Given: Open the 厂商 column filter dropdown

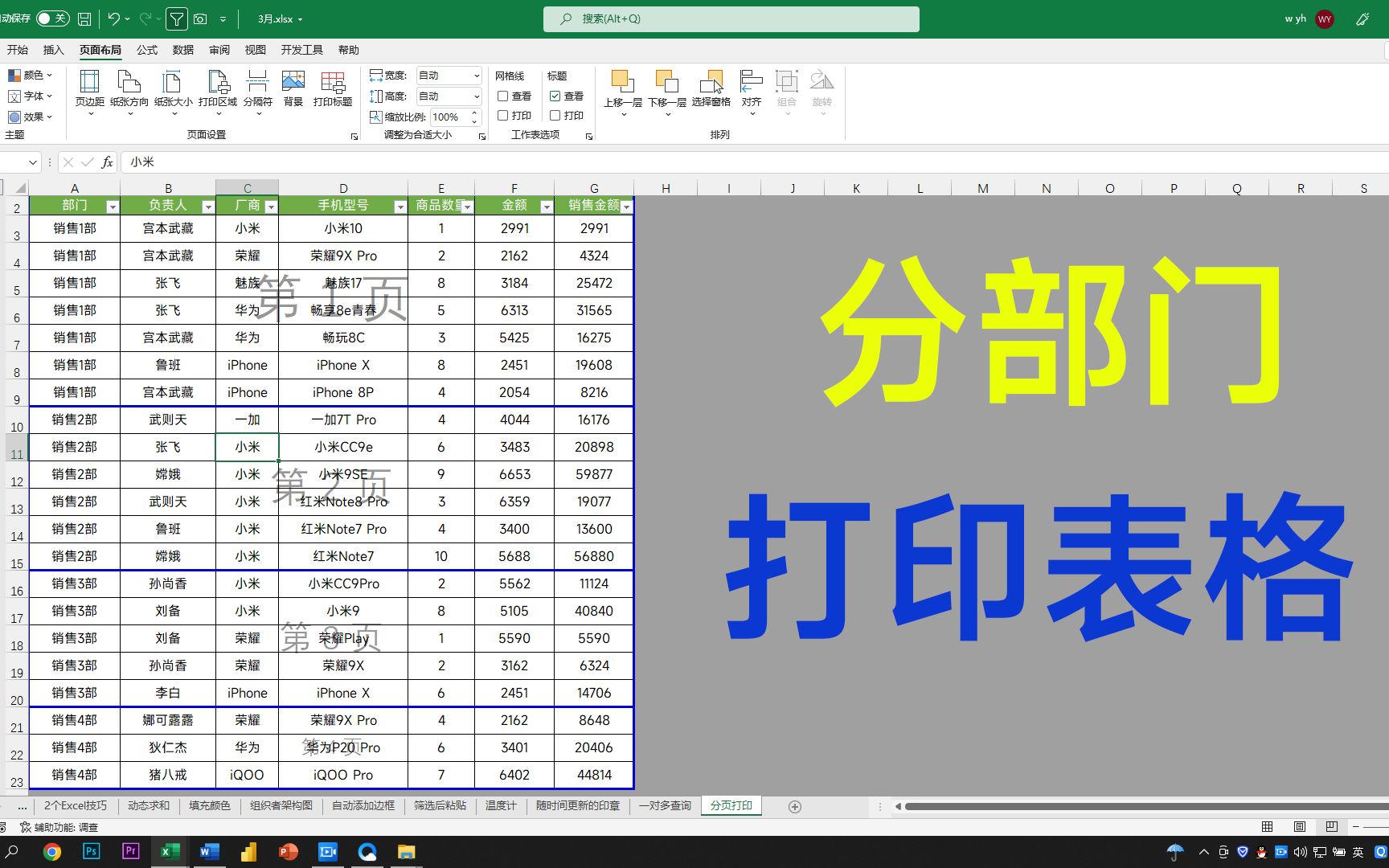Looking at the screenshot, I should [x=271, y=207].
